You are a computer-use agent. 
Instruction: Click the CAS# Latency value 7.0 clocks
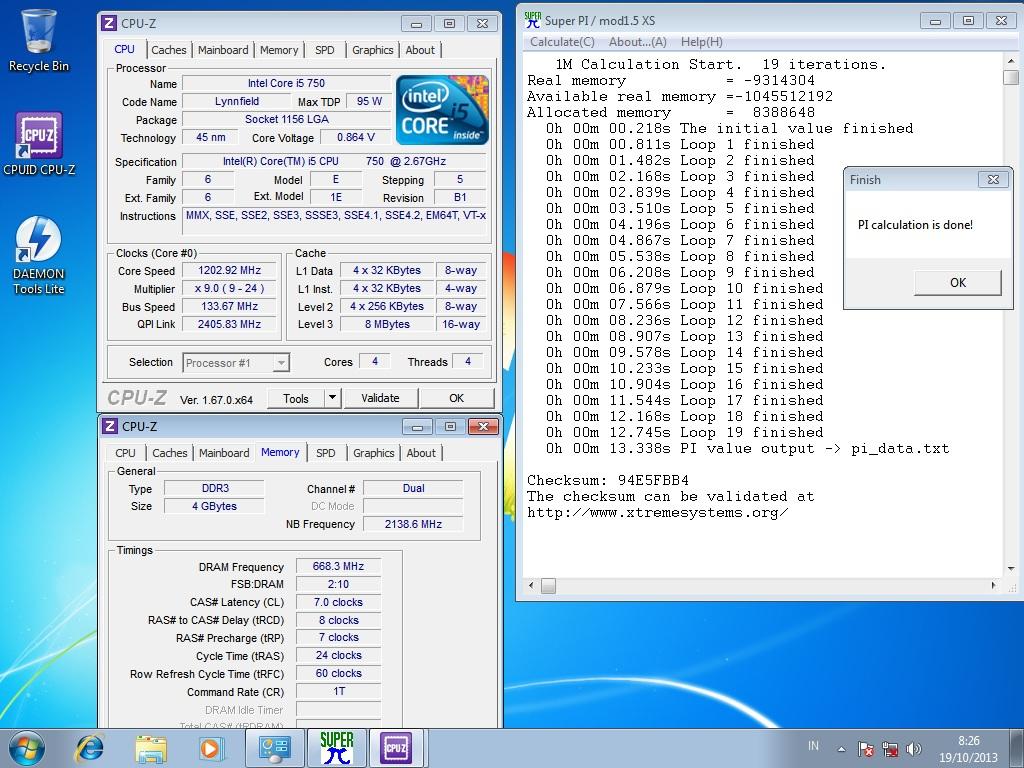point(338,602)
